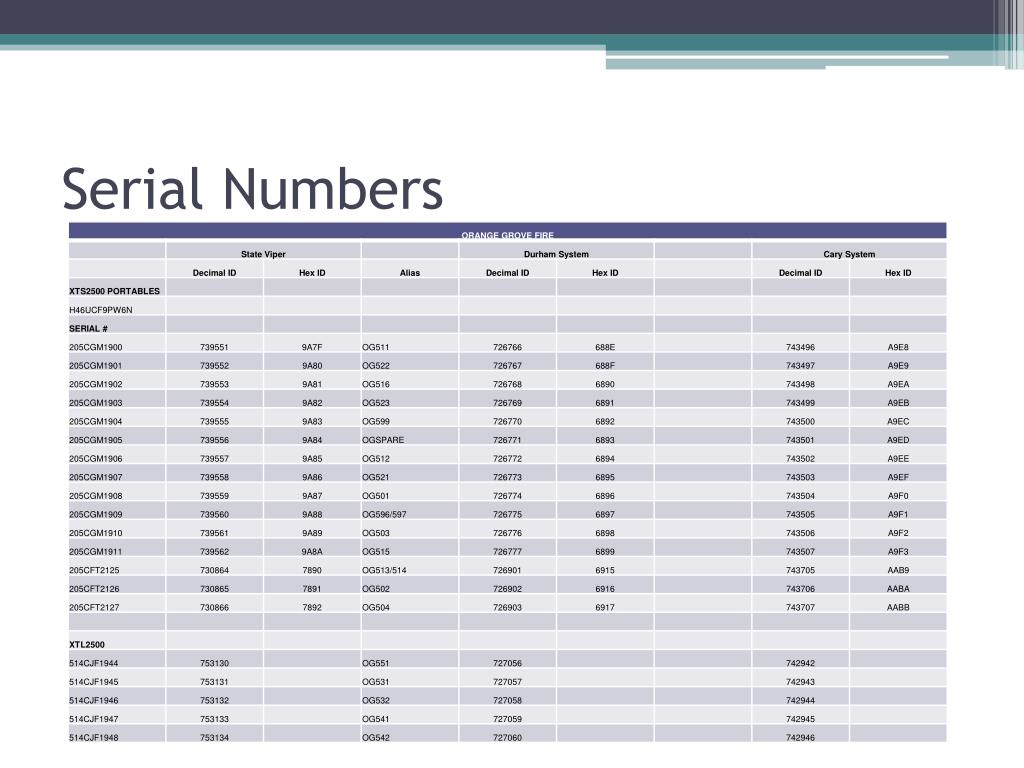This screenshot has height=768, width=1024.
Task: Click alias OG531
Action: [376, 682]
